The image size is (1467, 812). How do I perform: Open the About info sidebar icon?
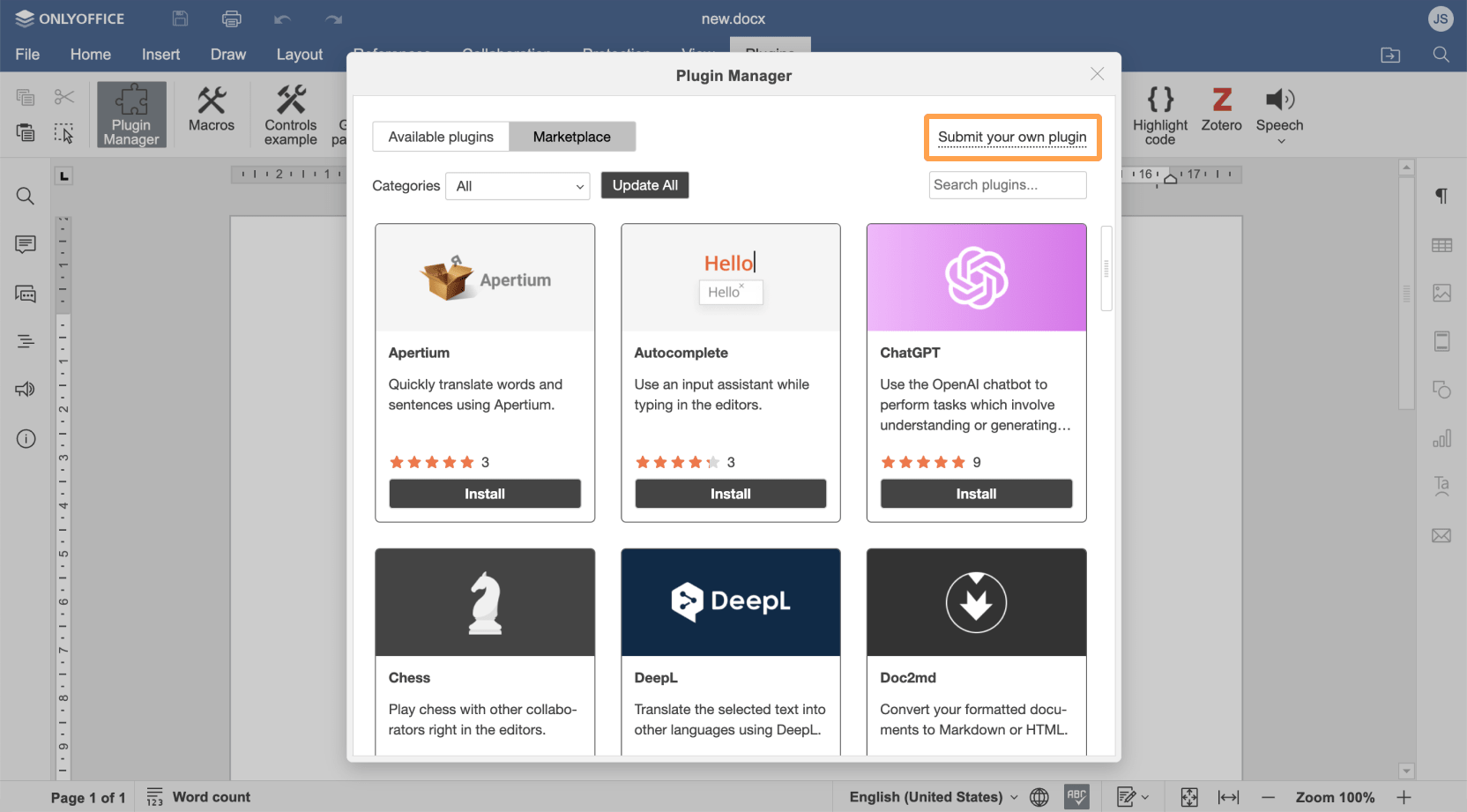click(x=26, y=438)
